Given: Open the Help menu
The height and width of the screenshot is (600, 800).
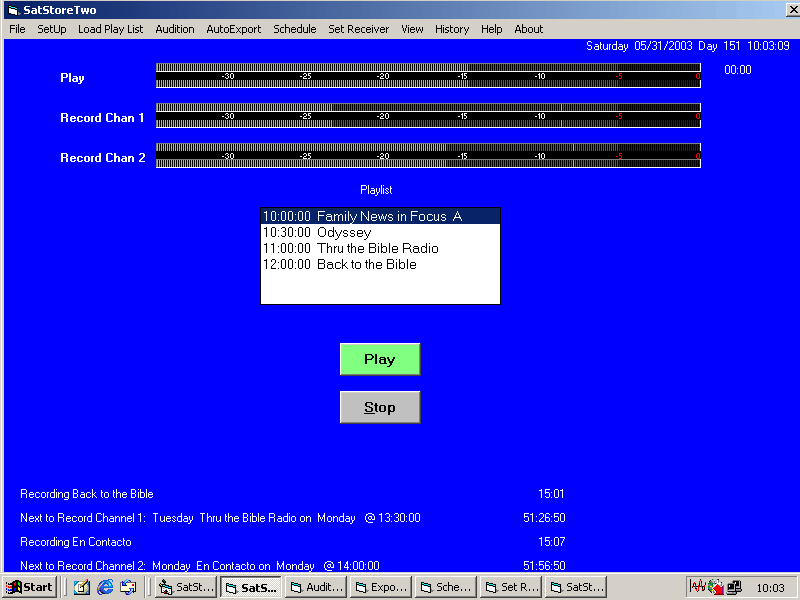Looking at the screenshot, I should coord(491,29).
